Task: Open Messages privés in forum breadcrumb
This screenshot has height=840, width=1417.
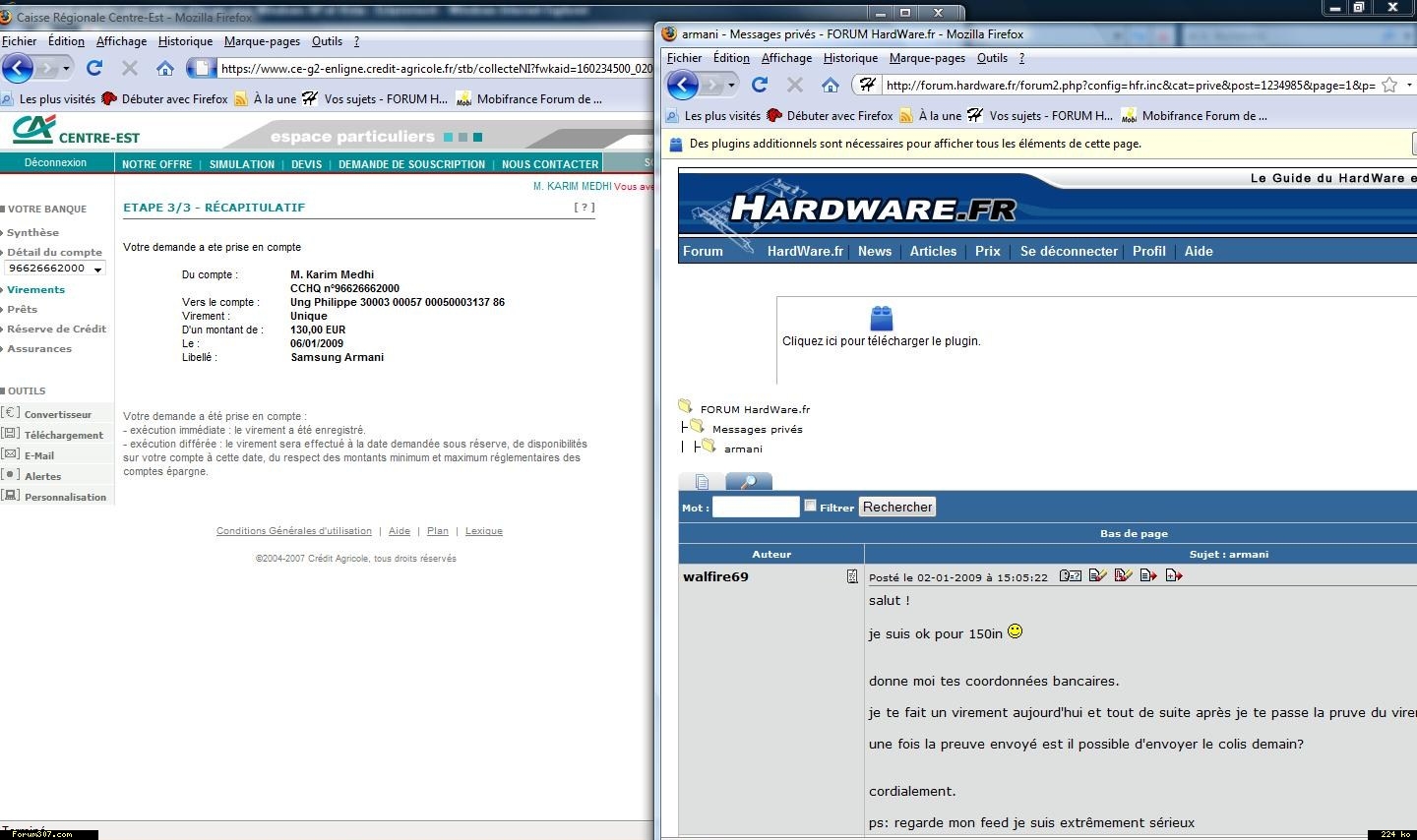Action: [x=757, y=429]
